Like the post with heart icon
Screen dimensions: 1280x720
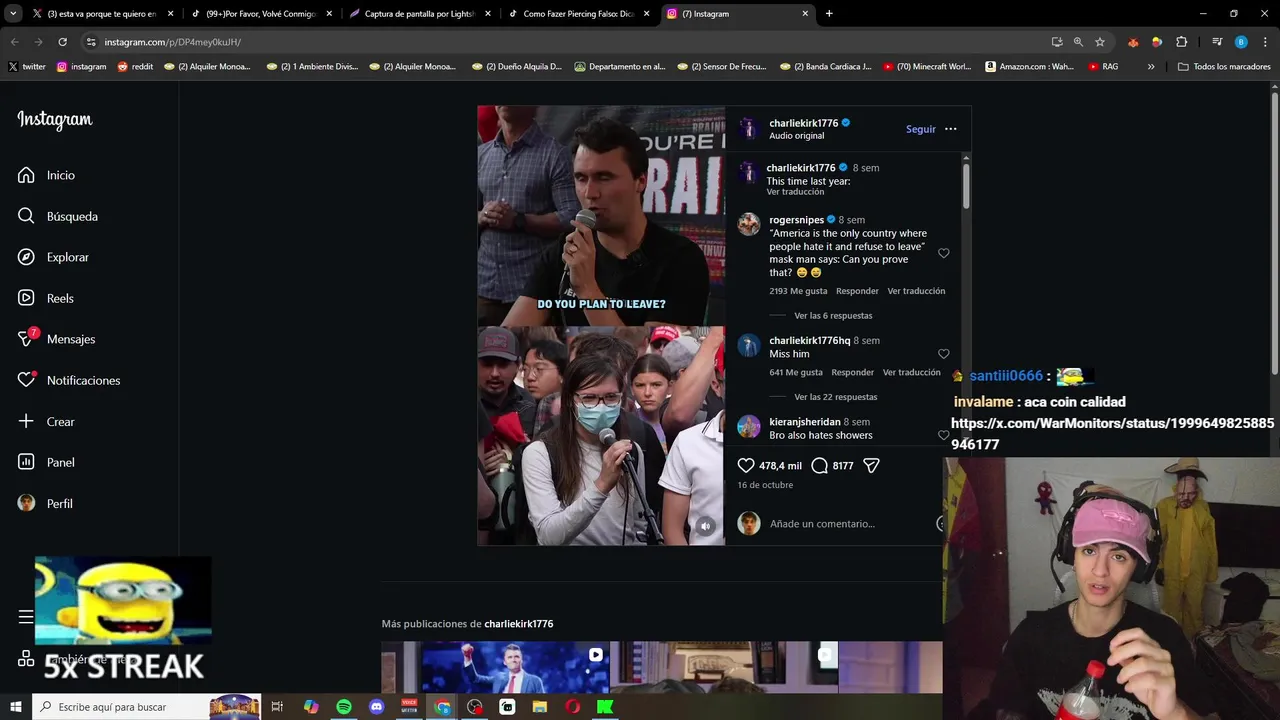pos(746,465)
